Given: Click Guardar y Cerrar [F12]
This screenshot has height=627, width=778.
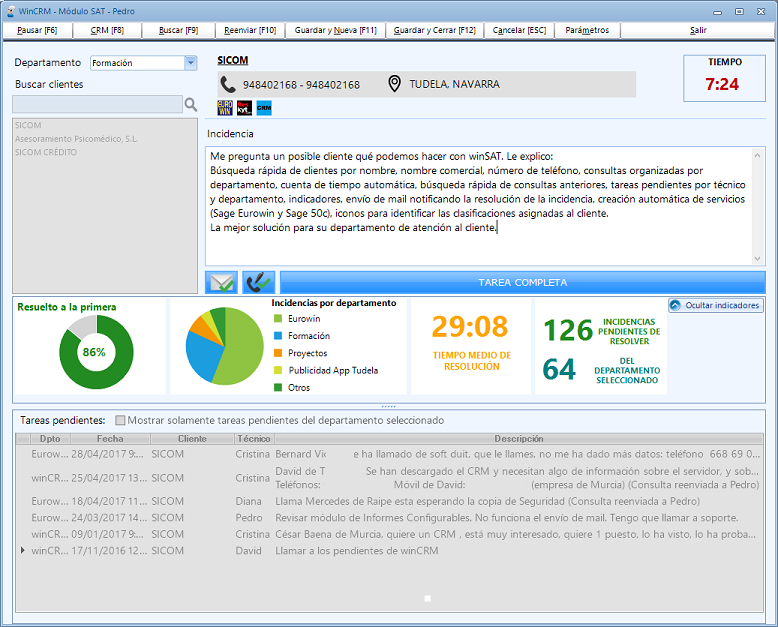Looking at the screenshot, I should (x=435, y=30).
